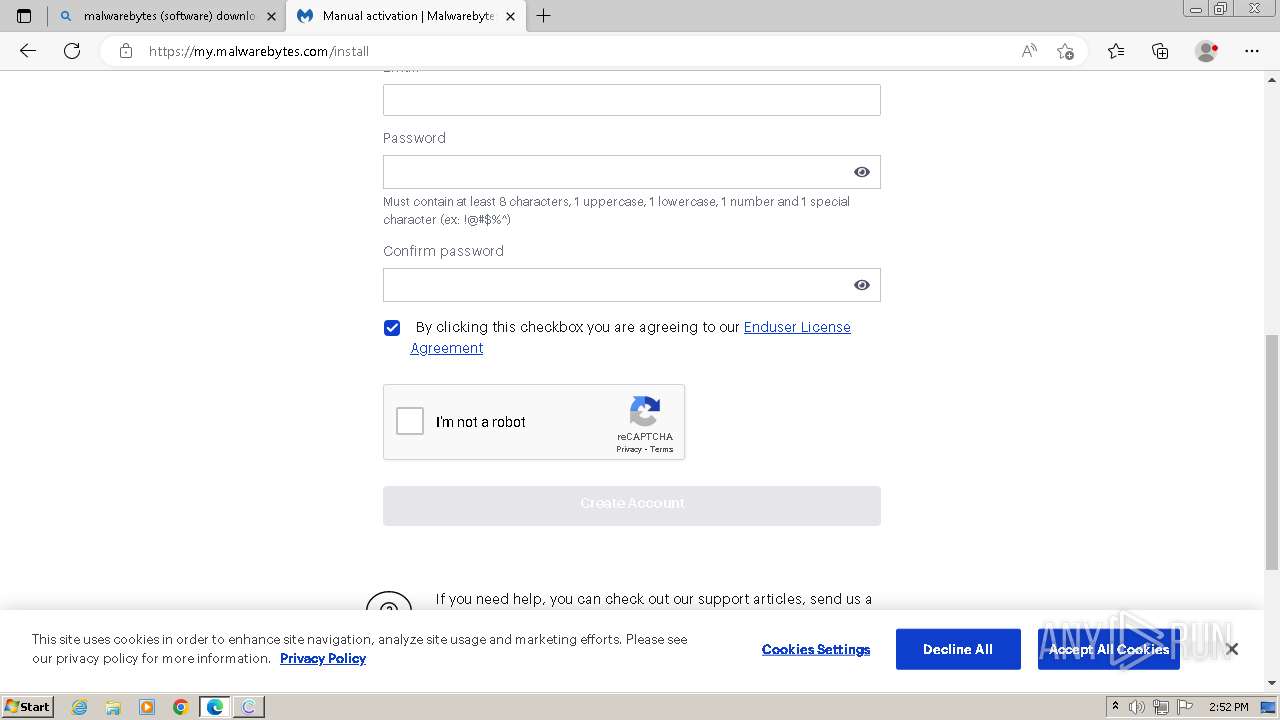Viewport: 1280px width, 720px height.
Task: Click the tab actions menu icon
Action: (24, 16)
